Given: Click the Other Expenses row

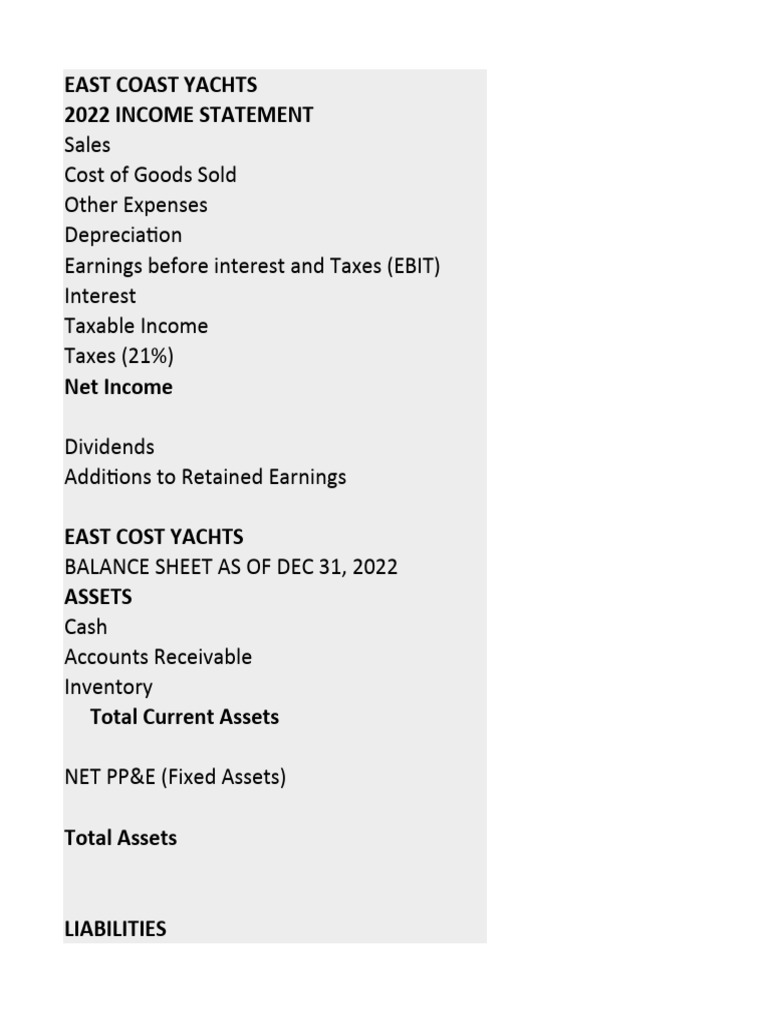Looking at the screenshot, I should [x=136, y=205].
